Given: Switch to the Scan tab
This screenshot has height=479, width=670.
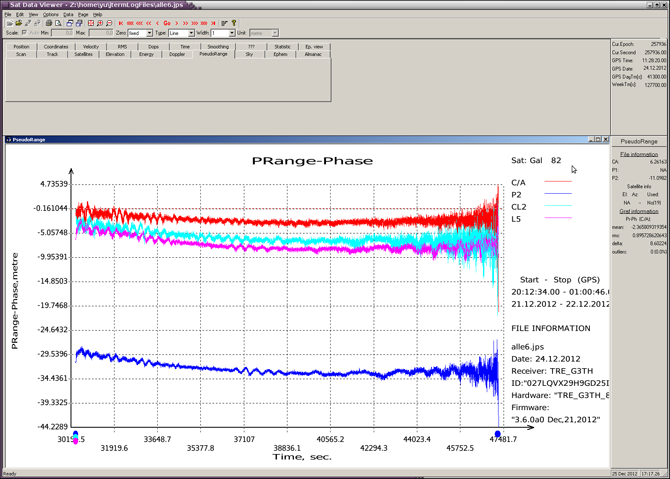Looking at the screenshot, I should pyautogui.click(x=21, y=54).
